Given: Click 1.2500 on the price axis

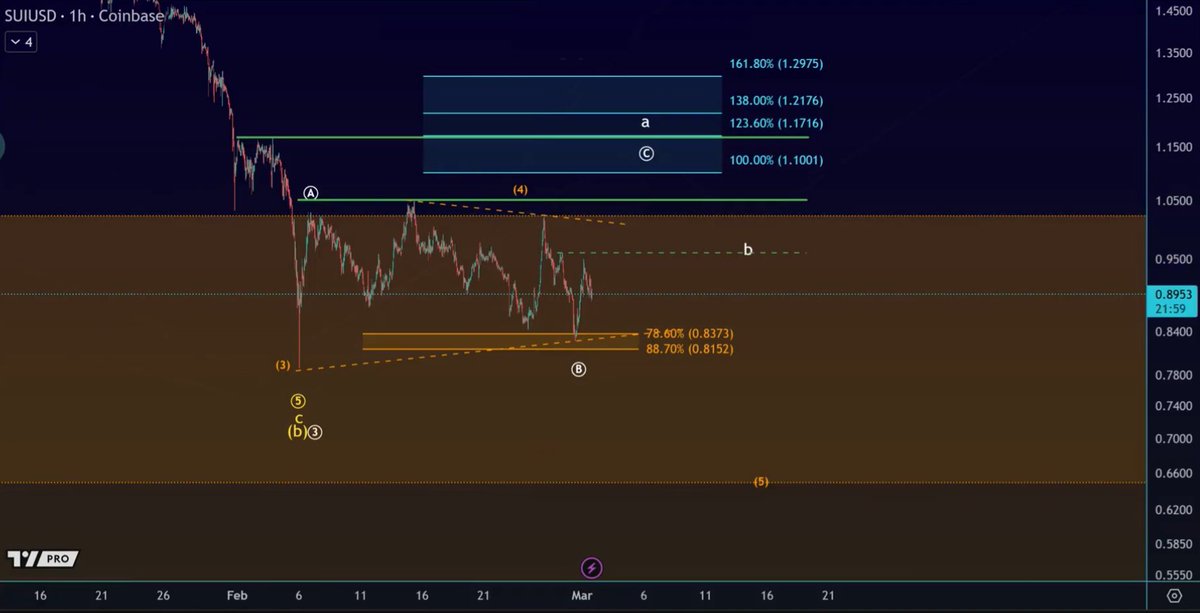Looking at the screenshot, I should [1174, 98].
